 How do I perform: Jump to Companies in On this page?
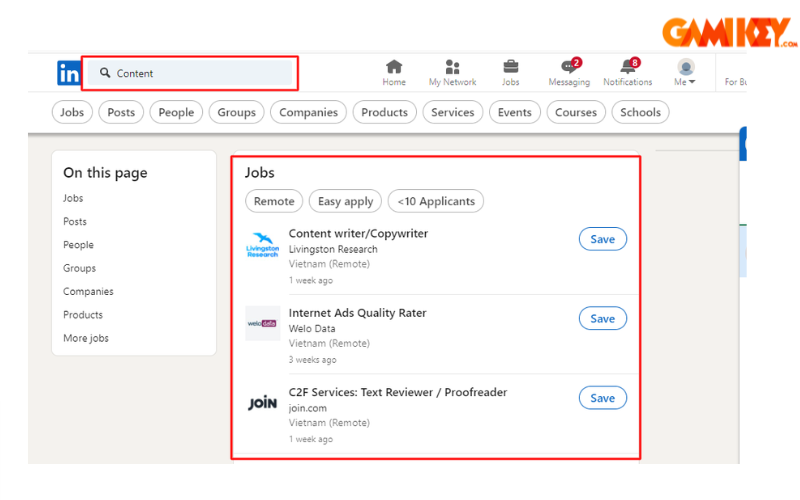(88, 291)
